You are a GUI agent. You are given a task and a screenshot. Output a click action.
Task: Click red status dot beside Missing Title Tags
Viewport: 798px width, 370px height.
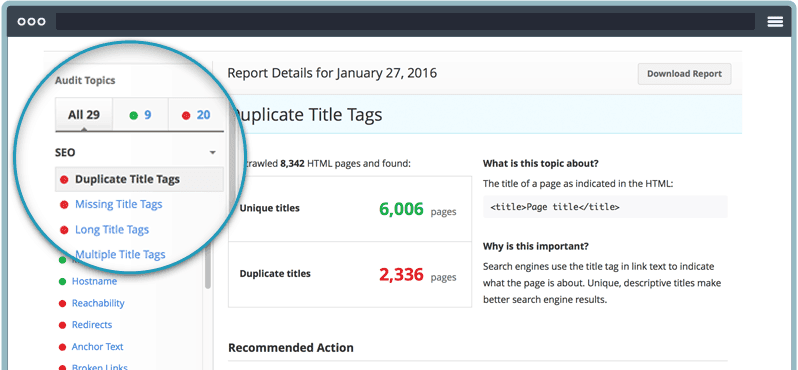[64, 205]
